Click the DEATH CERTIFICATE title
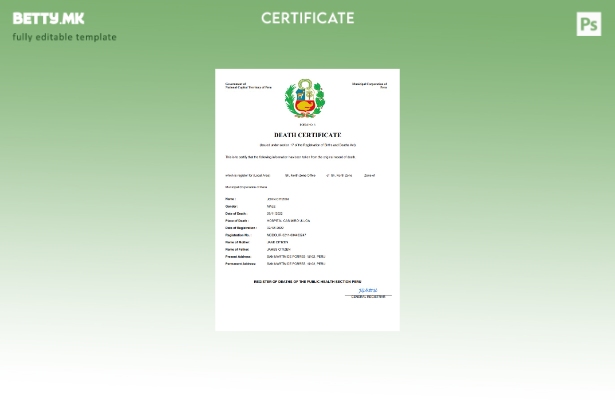 [307, 134]
